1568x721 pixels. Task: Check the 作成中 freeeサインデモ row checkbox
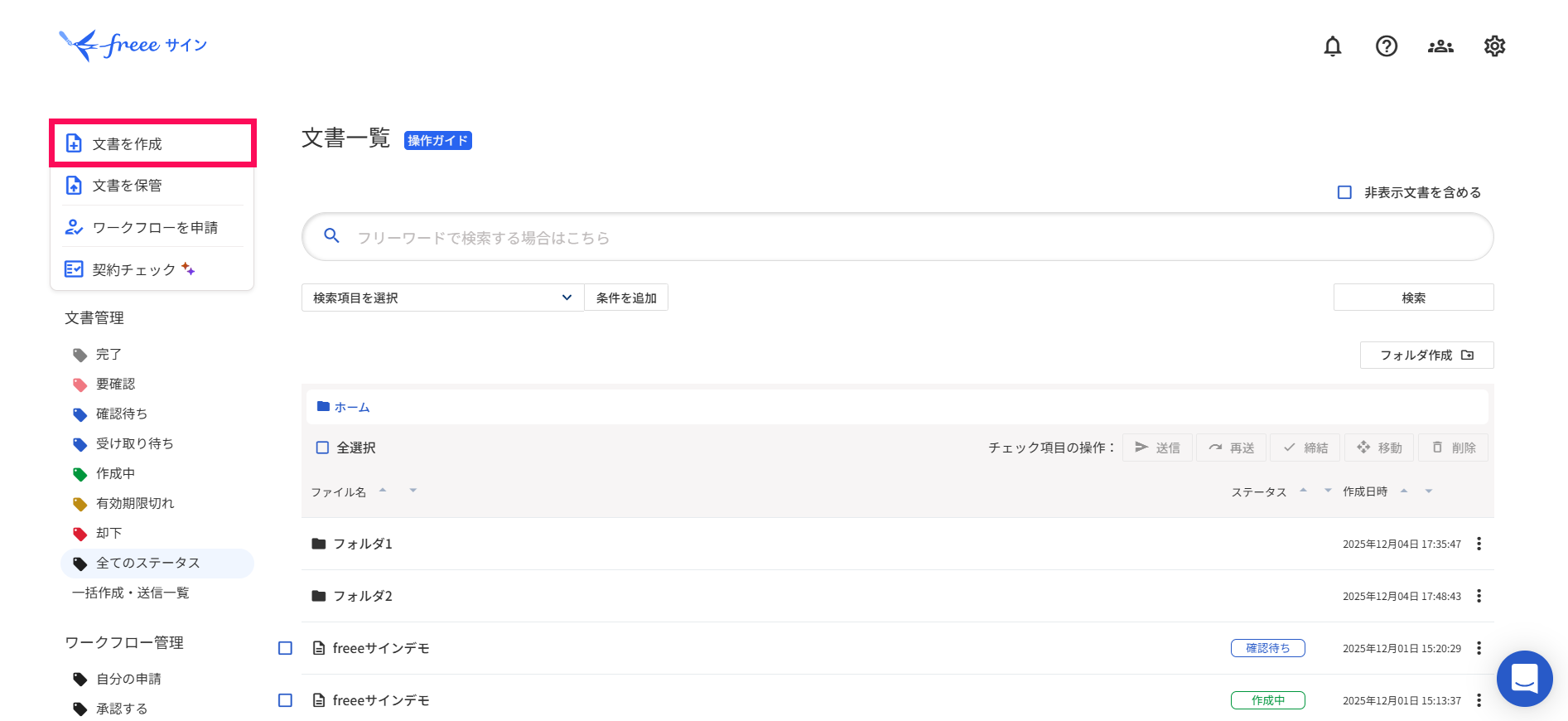coord(285,700)
